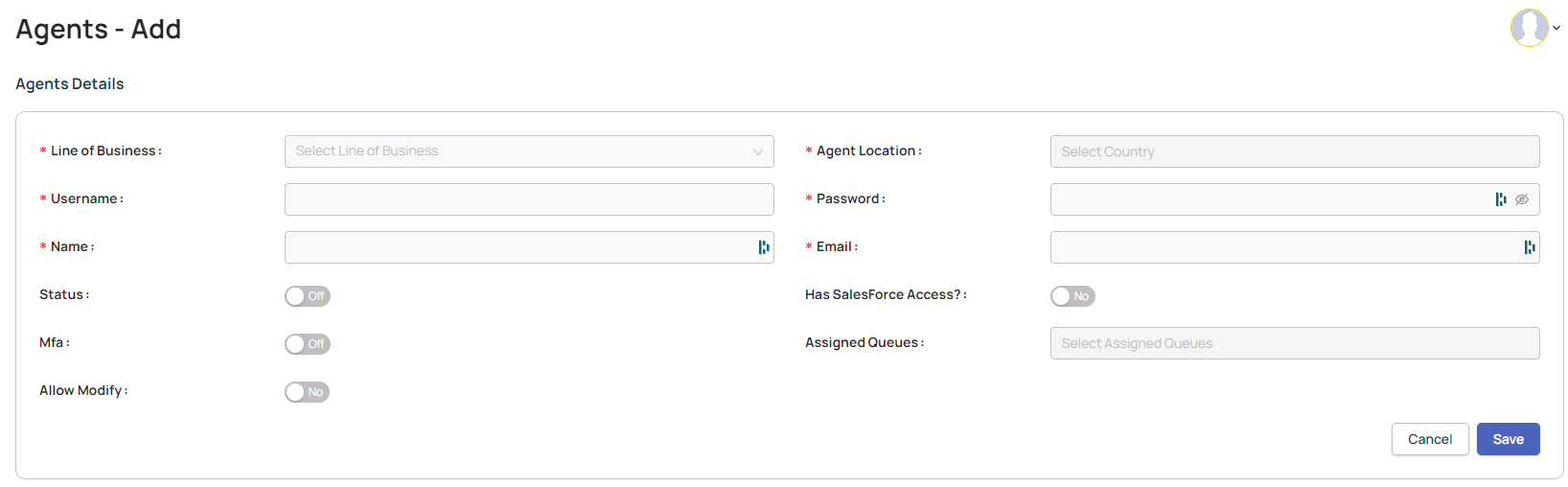The image size is (1568, 487).
Task: Switch Allow Modify to Yes
Action: pos(307,392)
